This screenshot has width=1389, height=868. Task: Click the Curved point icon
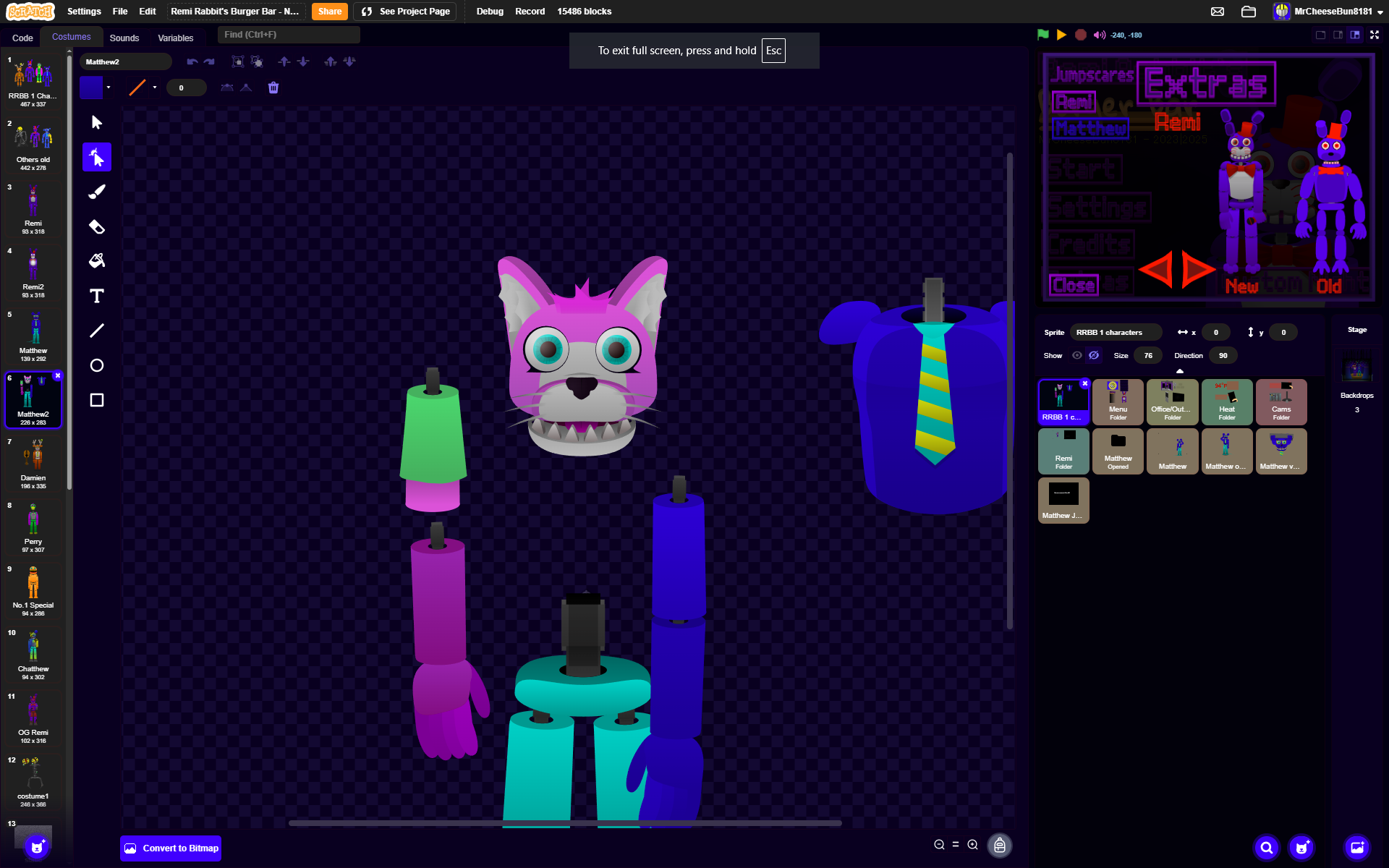[x=227, y=88]
